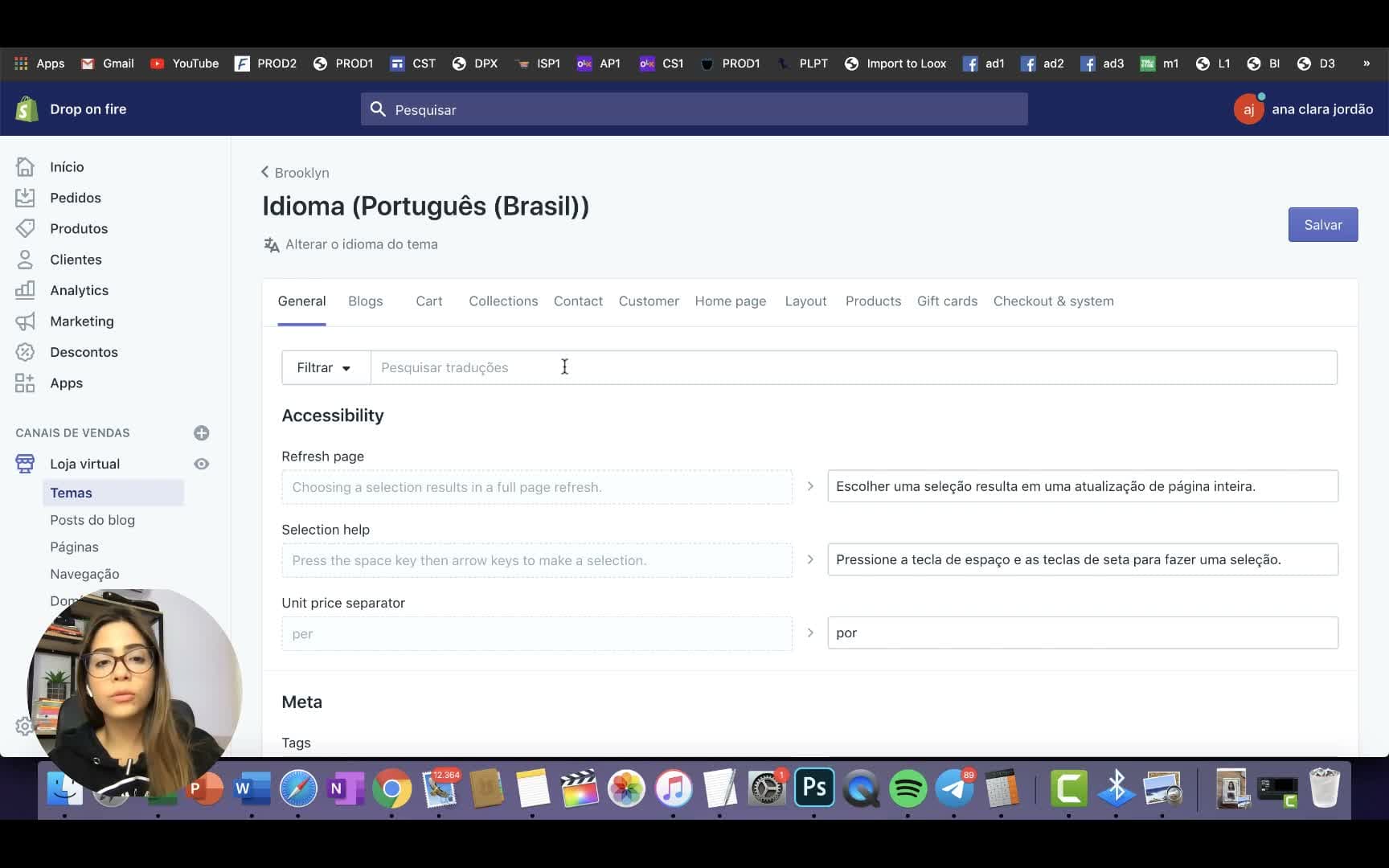1389x868 pixels.
Task: Switch to Collections tab
Action: click(x=503, y=301)
